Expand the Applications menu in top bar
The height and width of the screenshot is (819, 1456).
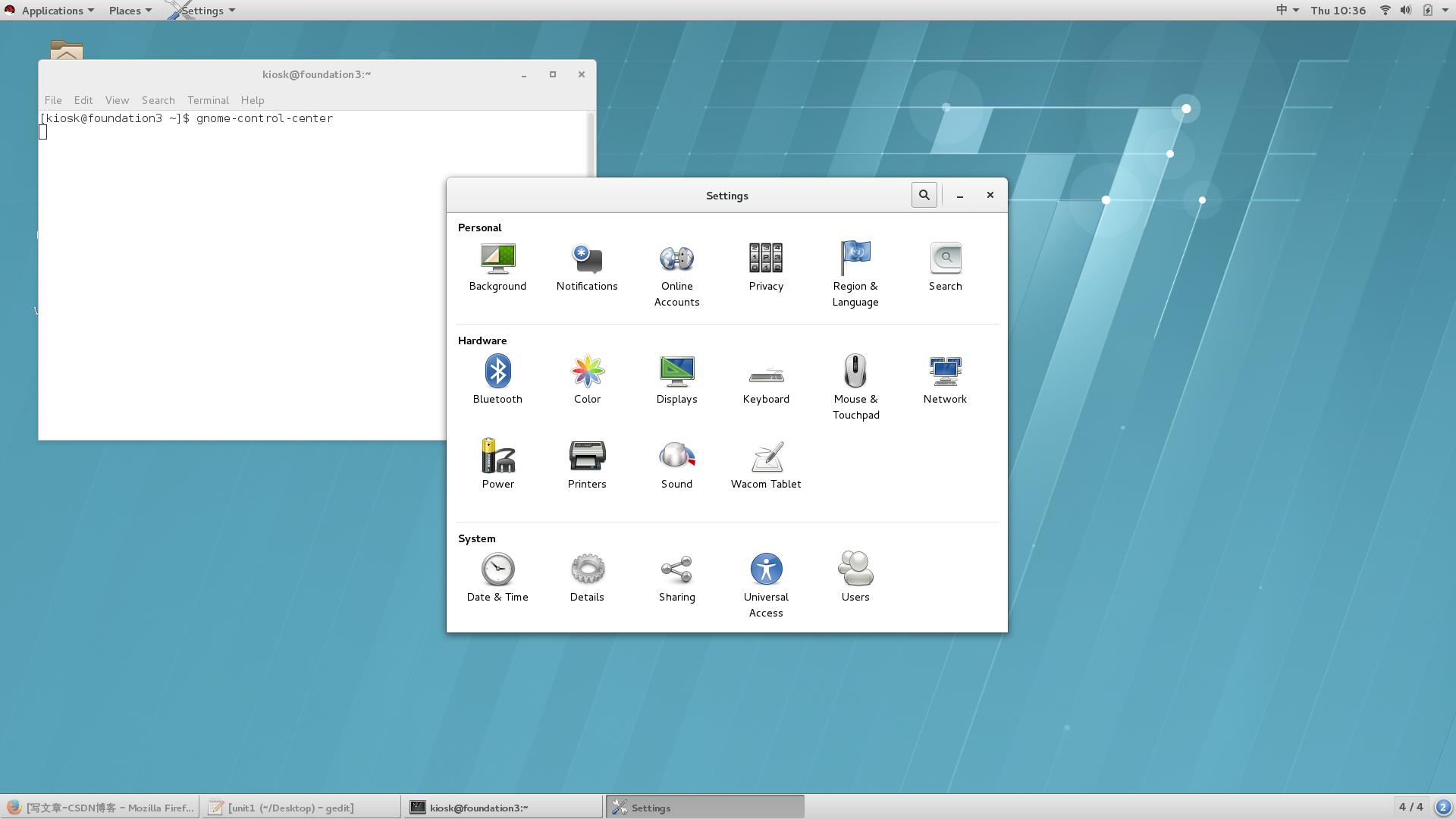[53, 11]
